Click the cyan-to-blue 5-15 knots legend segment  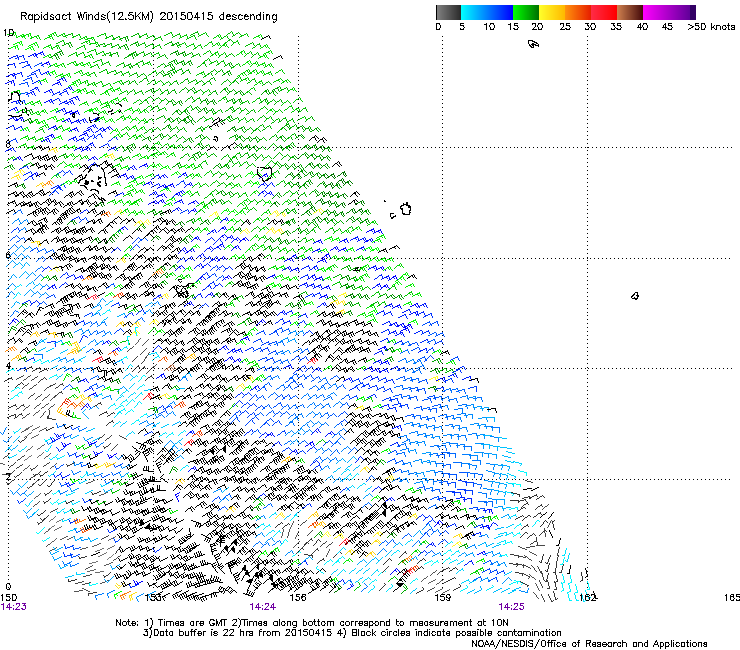pyautogui.click(x=487, y=12)
